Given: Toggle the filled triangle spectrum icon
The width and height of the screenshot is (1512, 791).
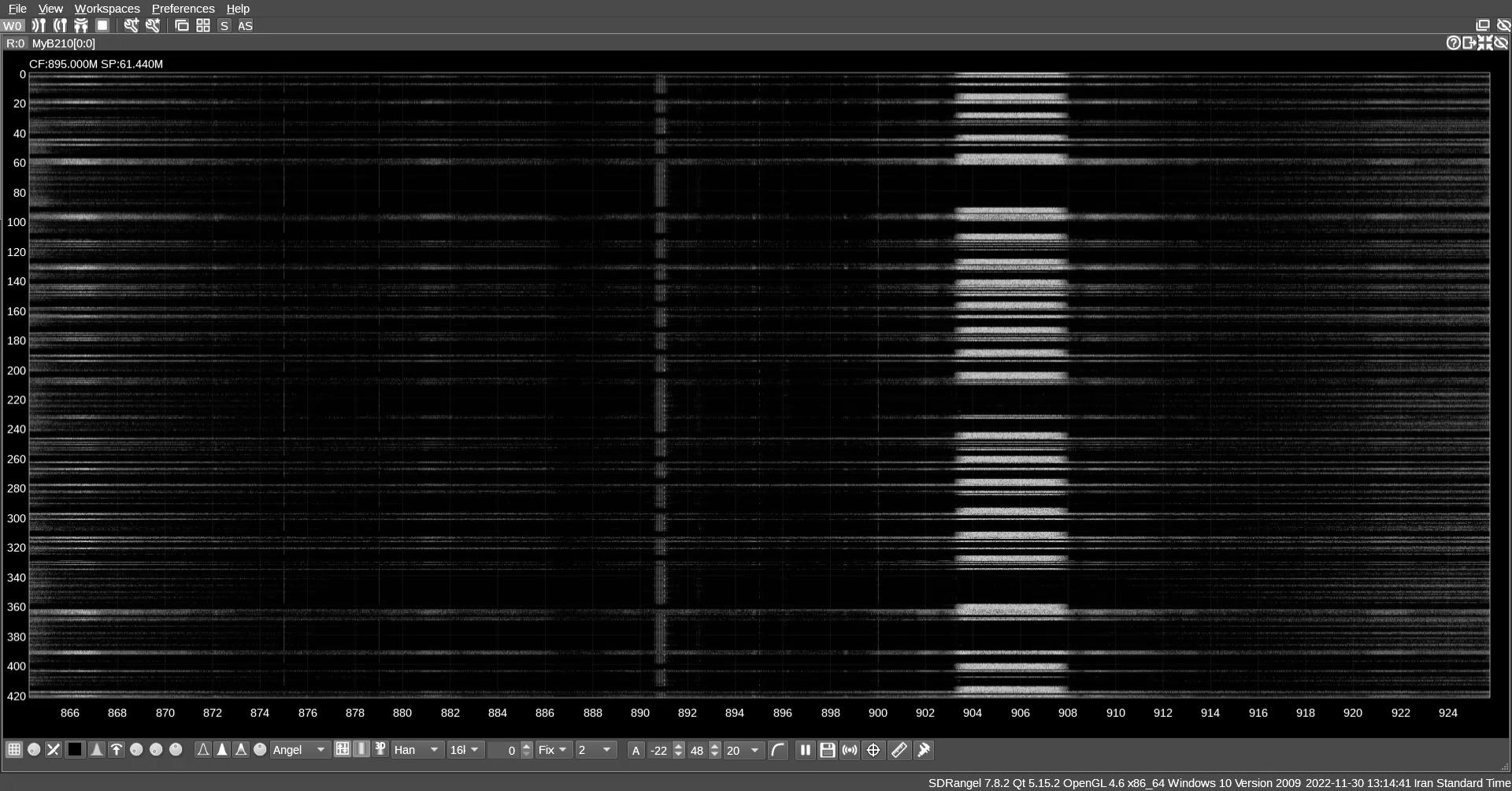Looking at the screenshot, I should [222, 749].
